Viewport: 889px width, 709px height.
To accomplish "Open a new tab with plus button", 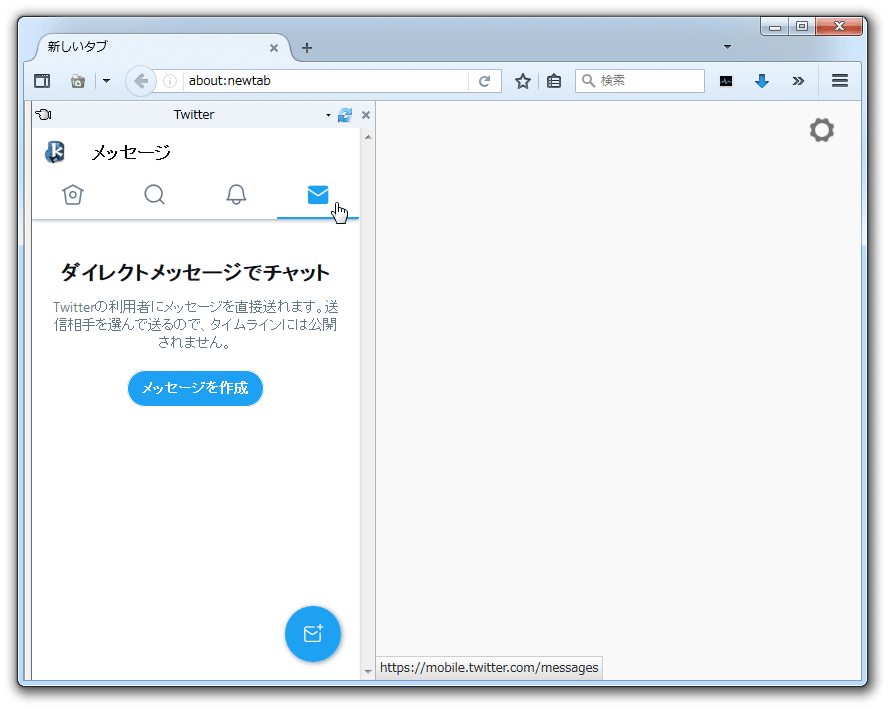I will 307,48.
